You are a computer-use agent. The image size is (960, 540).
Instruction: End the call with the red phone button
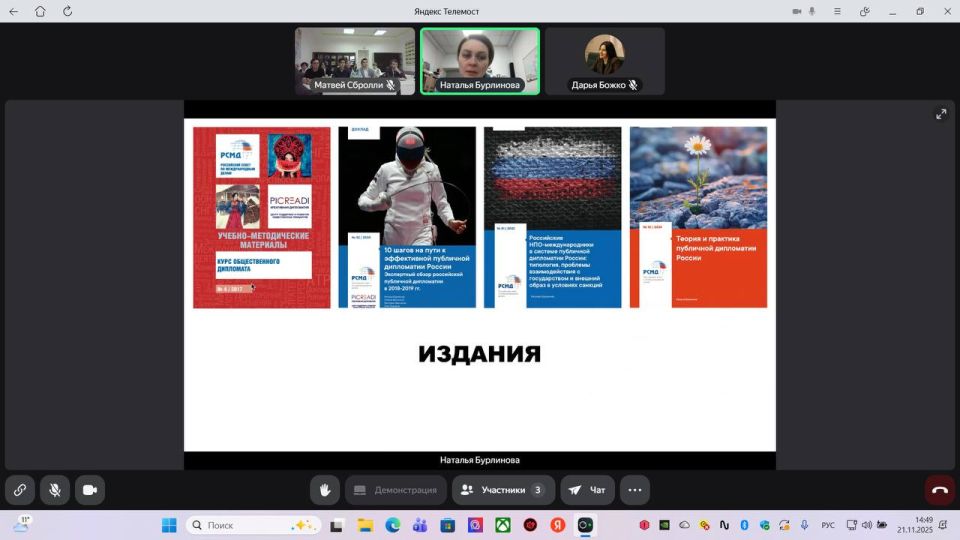940,490
